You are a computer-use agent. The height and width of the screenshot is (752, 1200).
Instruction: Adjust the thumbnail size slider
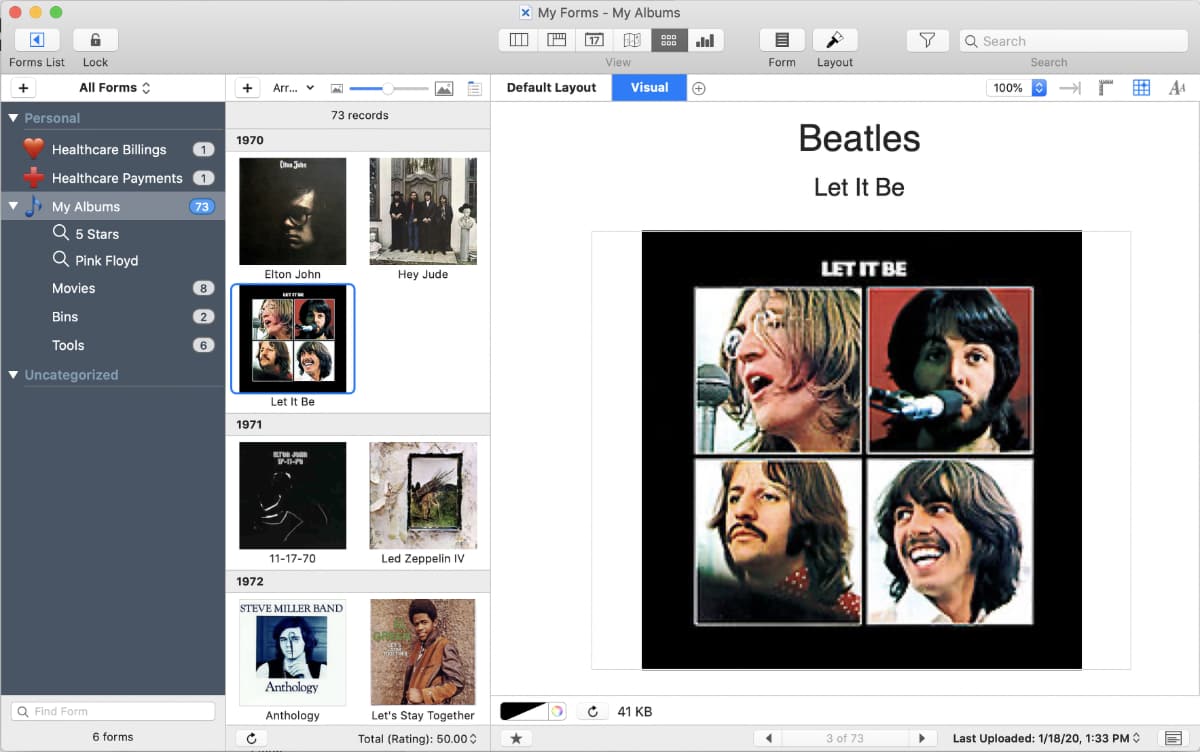[387, 89]
